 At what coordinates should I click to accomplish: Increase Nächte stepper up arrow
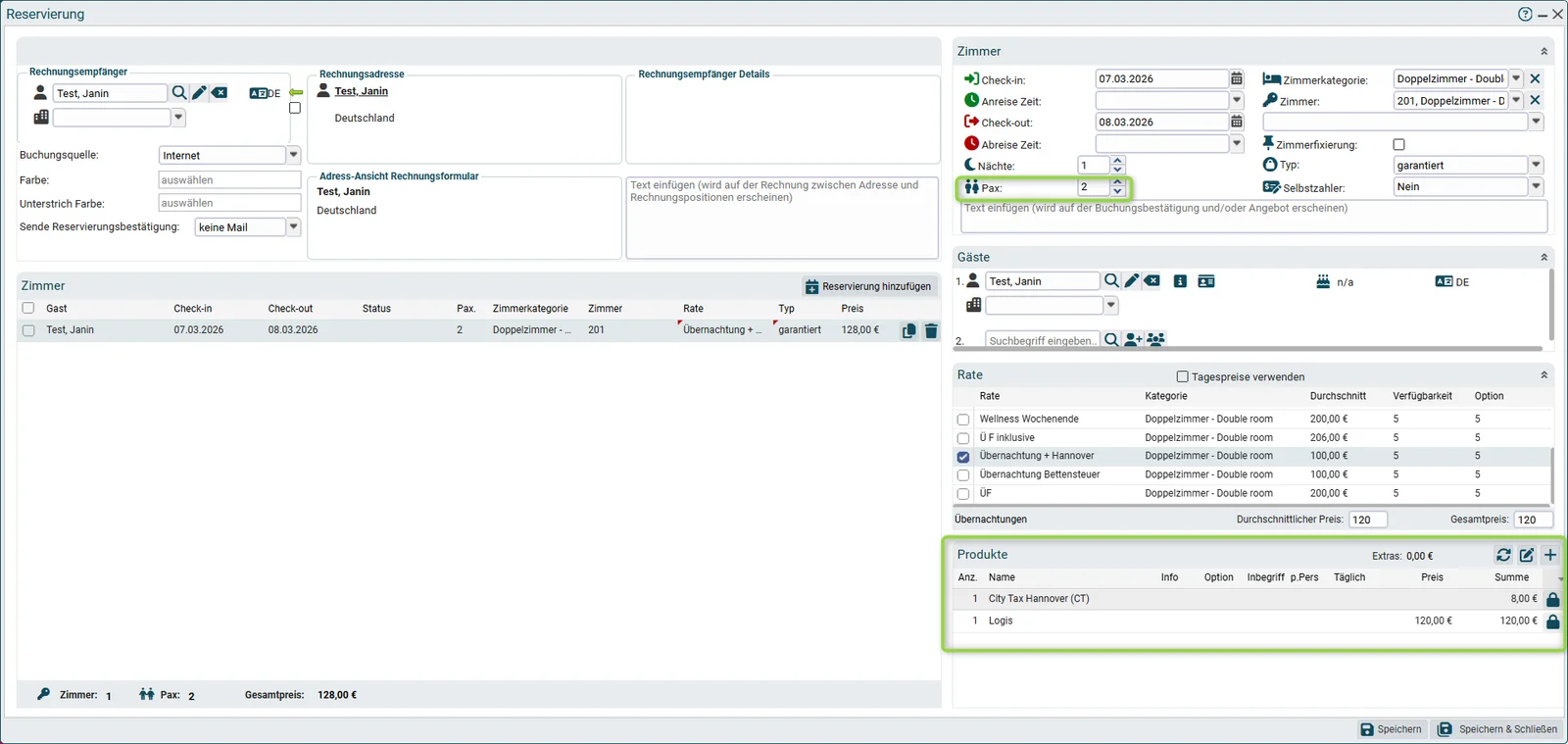tap(1117, 161)
